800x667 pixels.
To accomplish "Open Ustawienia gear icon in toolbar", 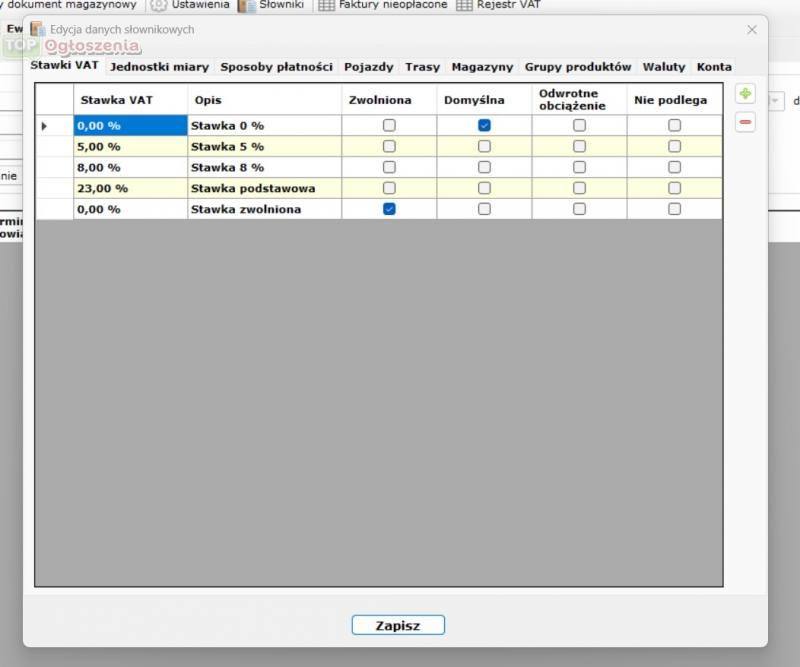I will [x=159, y=5].
